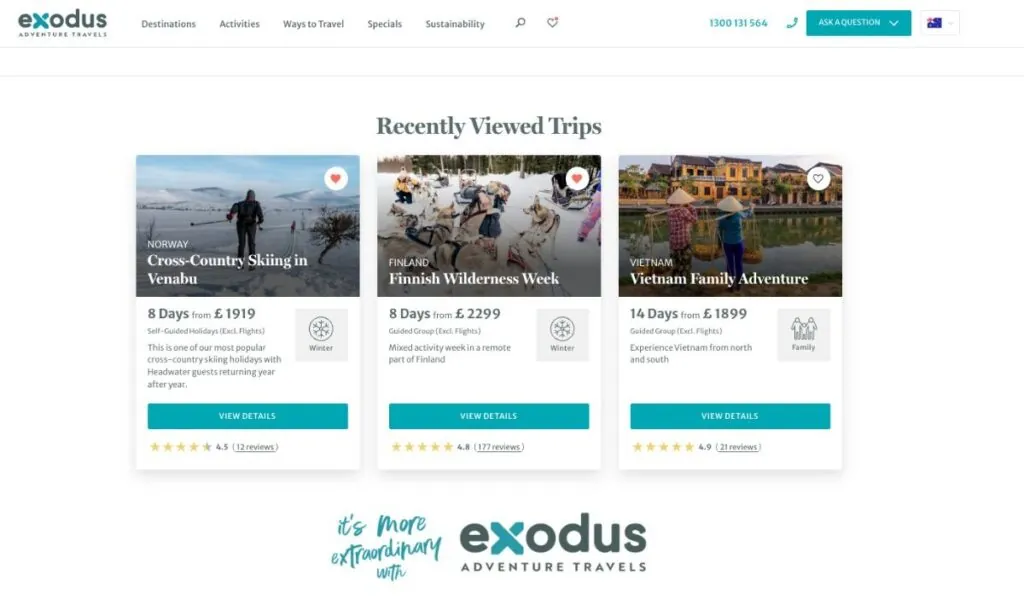Viewport: 1024px width, 610px height.
Task: Open the search magnifier icon
Action: coord(520,23)
